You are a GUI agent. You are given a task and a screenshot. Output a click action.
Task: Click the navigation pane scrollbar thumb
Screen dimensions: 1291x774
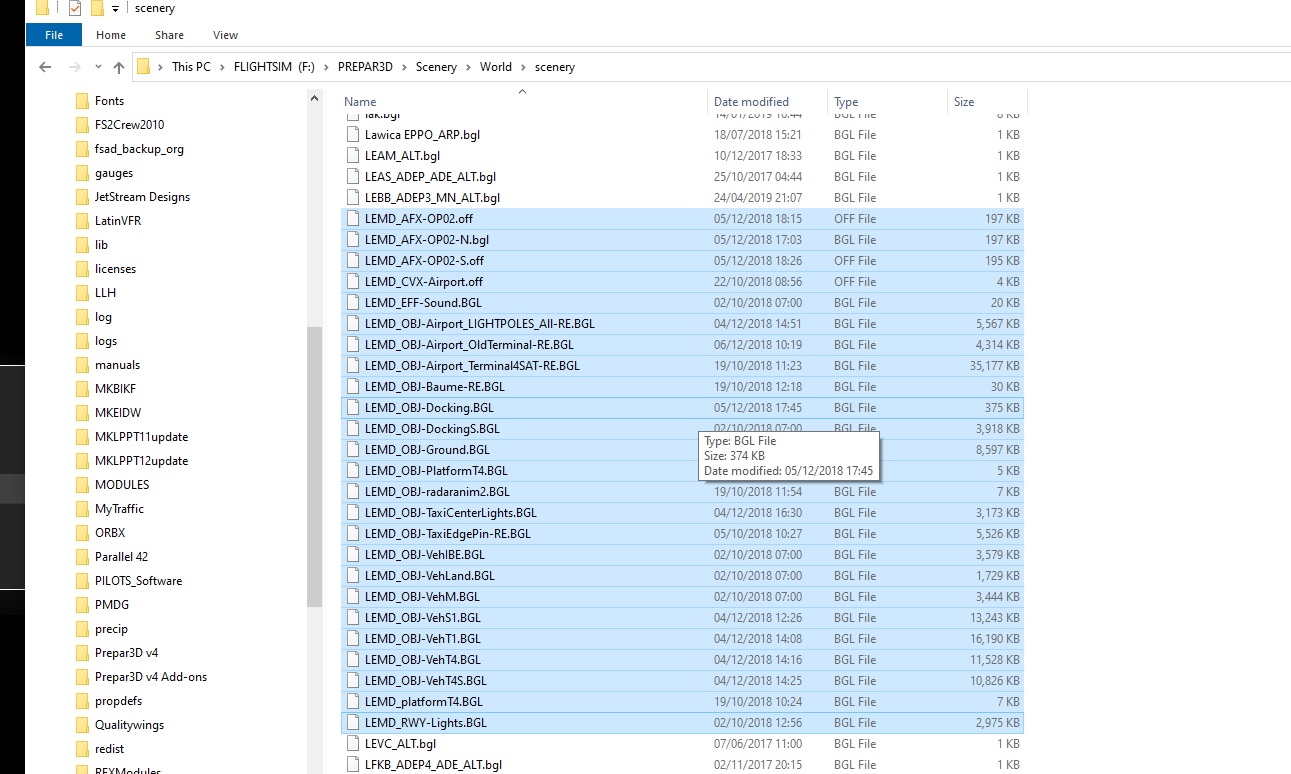[315, 466]
